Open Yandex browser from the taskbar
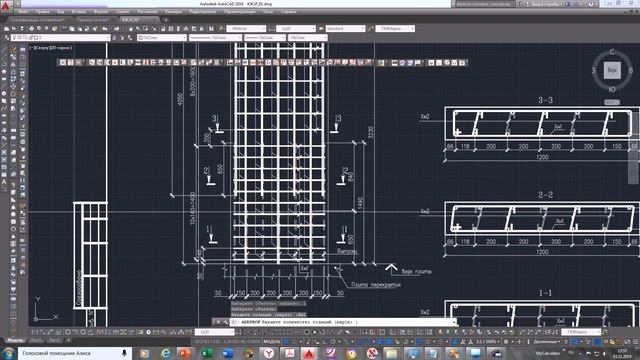 (x=269, y=353)
